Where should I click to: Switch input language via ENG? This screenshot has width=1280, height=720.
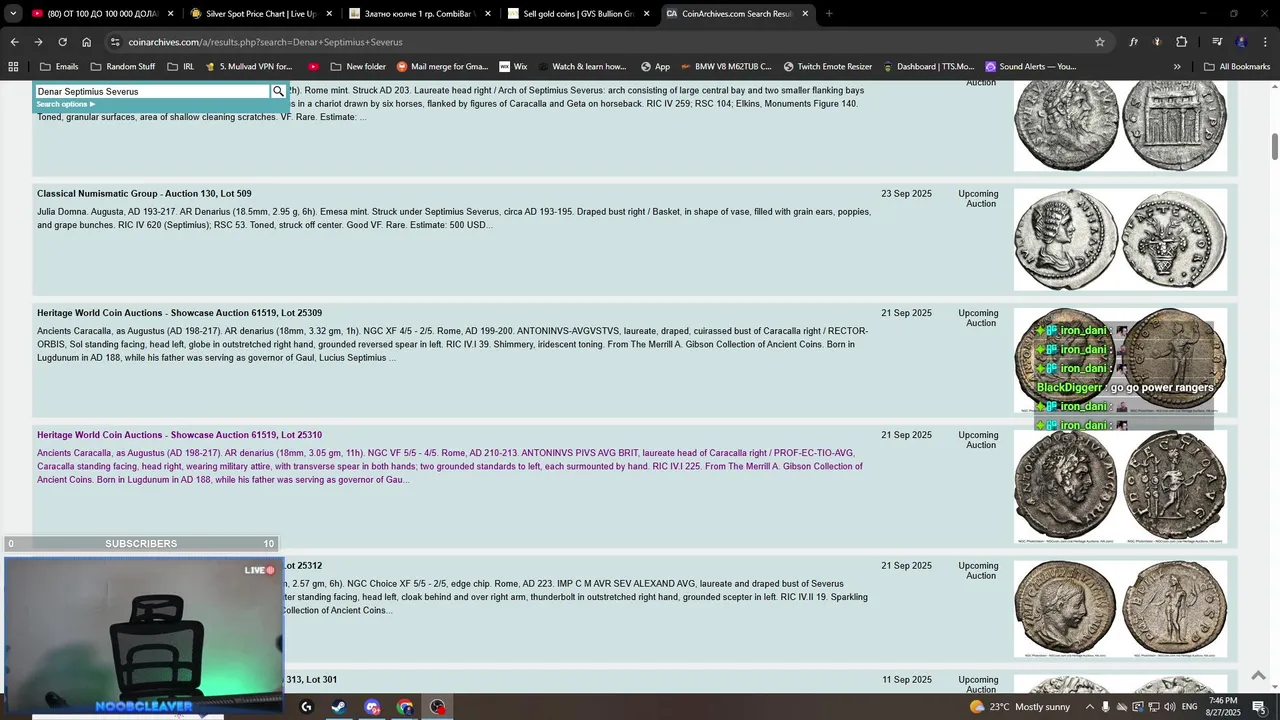pos(1189,707)
